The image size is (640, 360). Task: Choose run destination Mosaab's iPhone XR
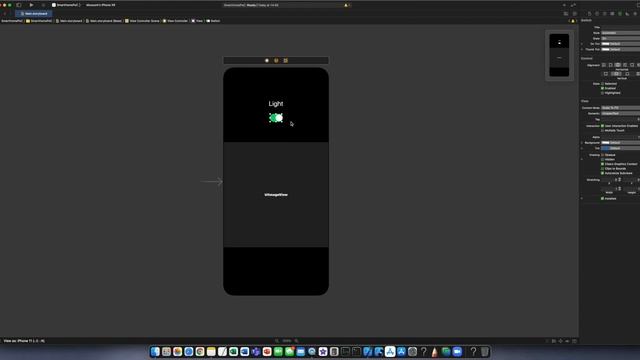pyautogui.click(x=100, y=5)
